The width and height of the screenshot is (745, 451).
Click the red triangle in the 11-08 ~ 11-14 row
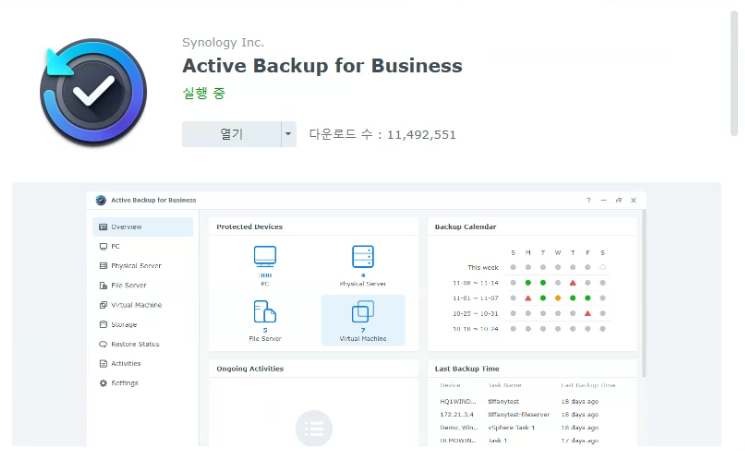573,283
